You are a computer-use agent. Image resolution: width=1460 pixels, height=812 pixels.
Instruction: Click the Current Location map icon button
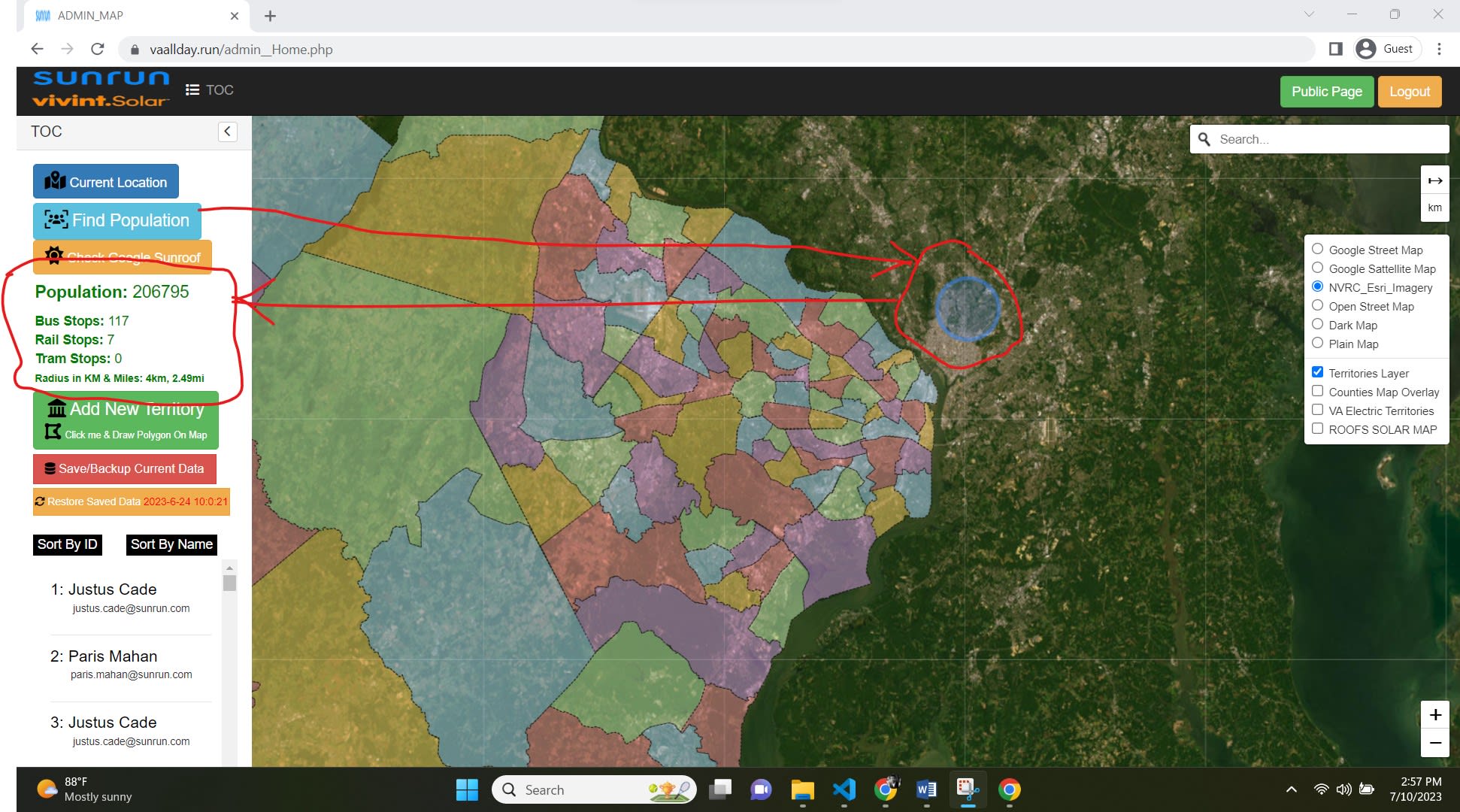click(105, 182)
